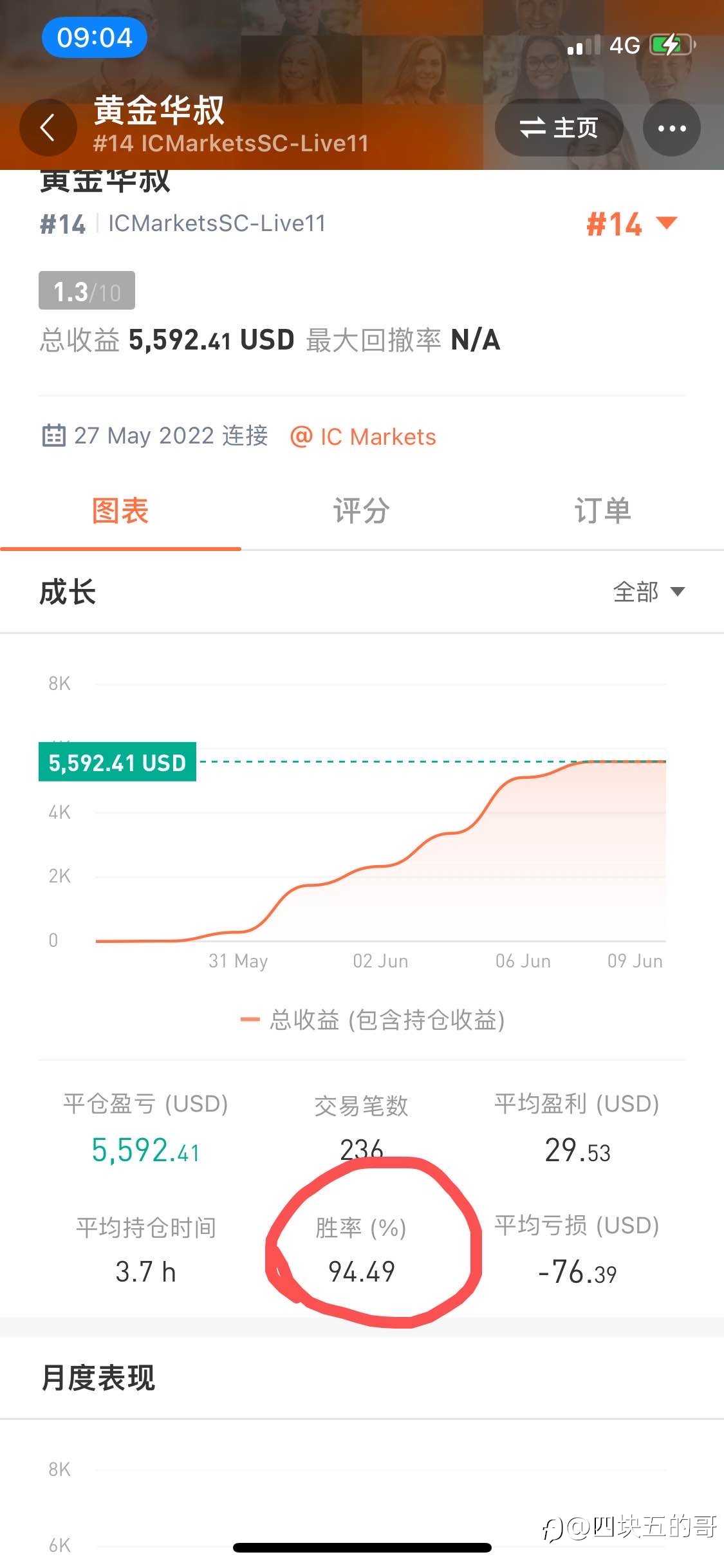Click the calendar icon beside 27 May 2022
This screenshot has height=1568, width=724.
[x=54, y=436]
